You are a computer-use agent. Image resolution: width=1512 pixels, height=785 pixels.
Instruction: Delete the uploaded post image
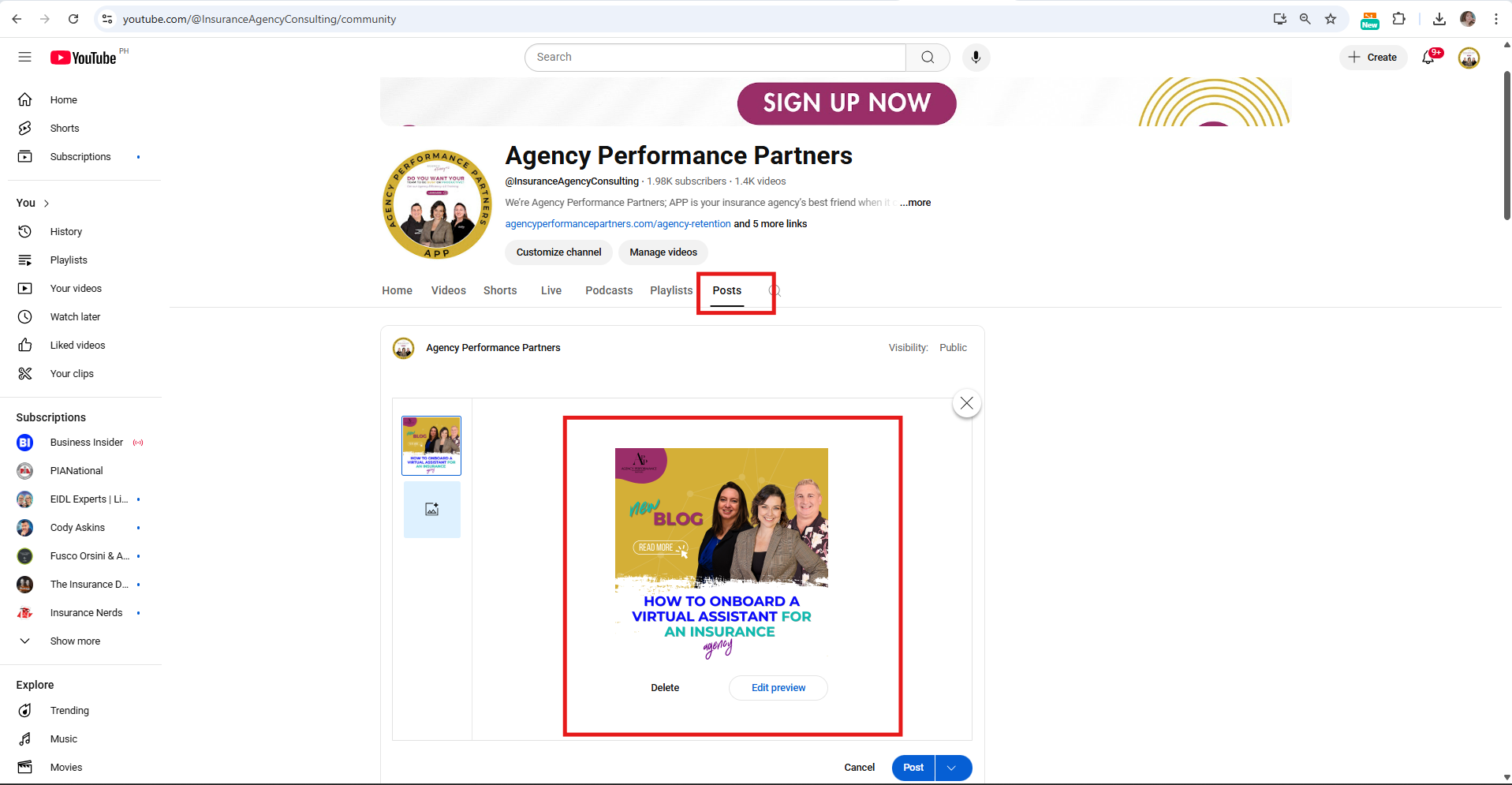pyautogui.click(x=665, y=688)
